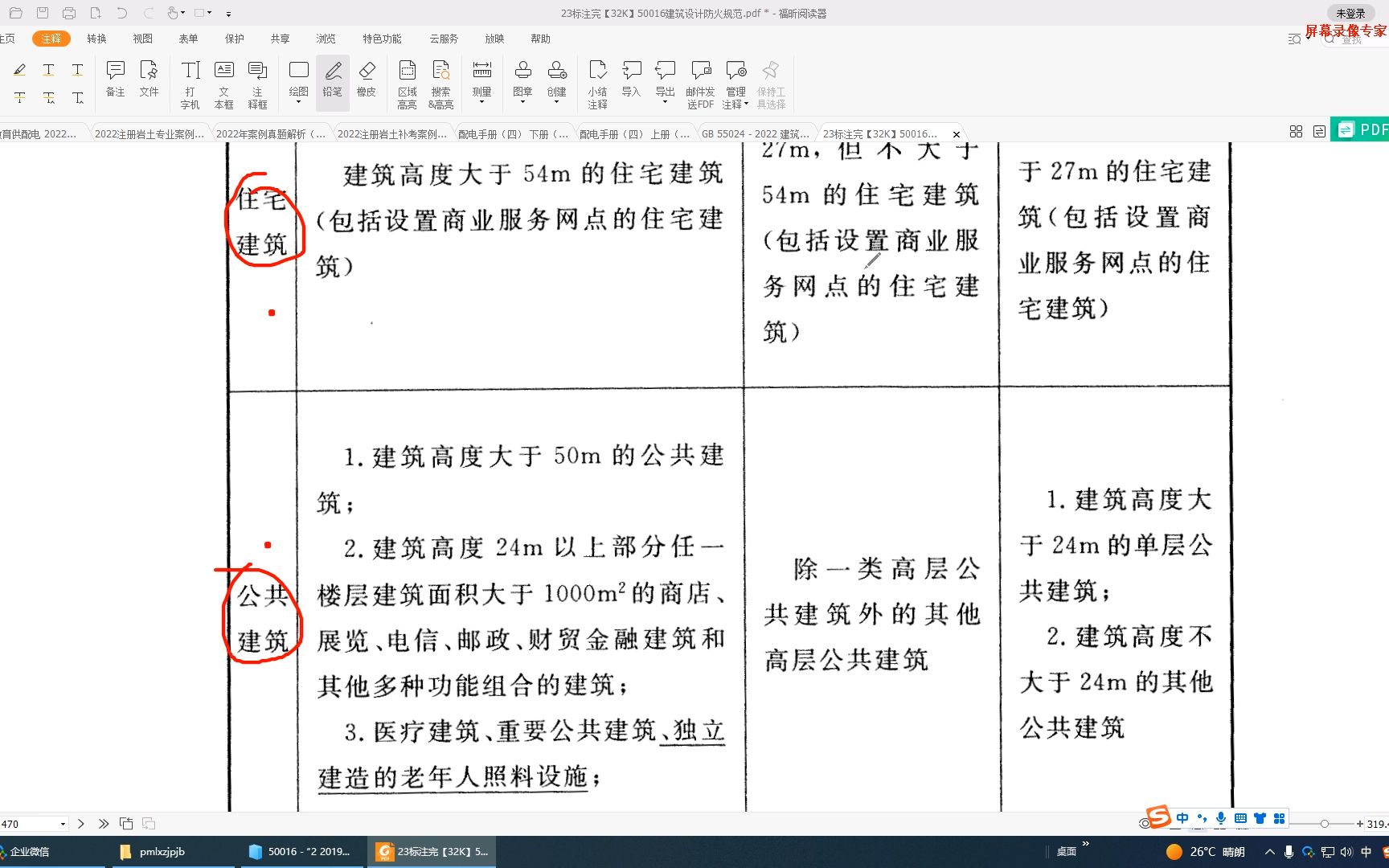Click the page number input field

click(29, 824)
